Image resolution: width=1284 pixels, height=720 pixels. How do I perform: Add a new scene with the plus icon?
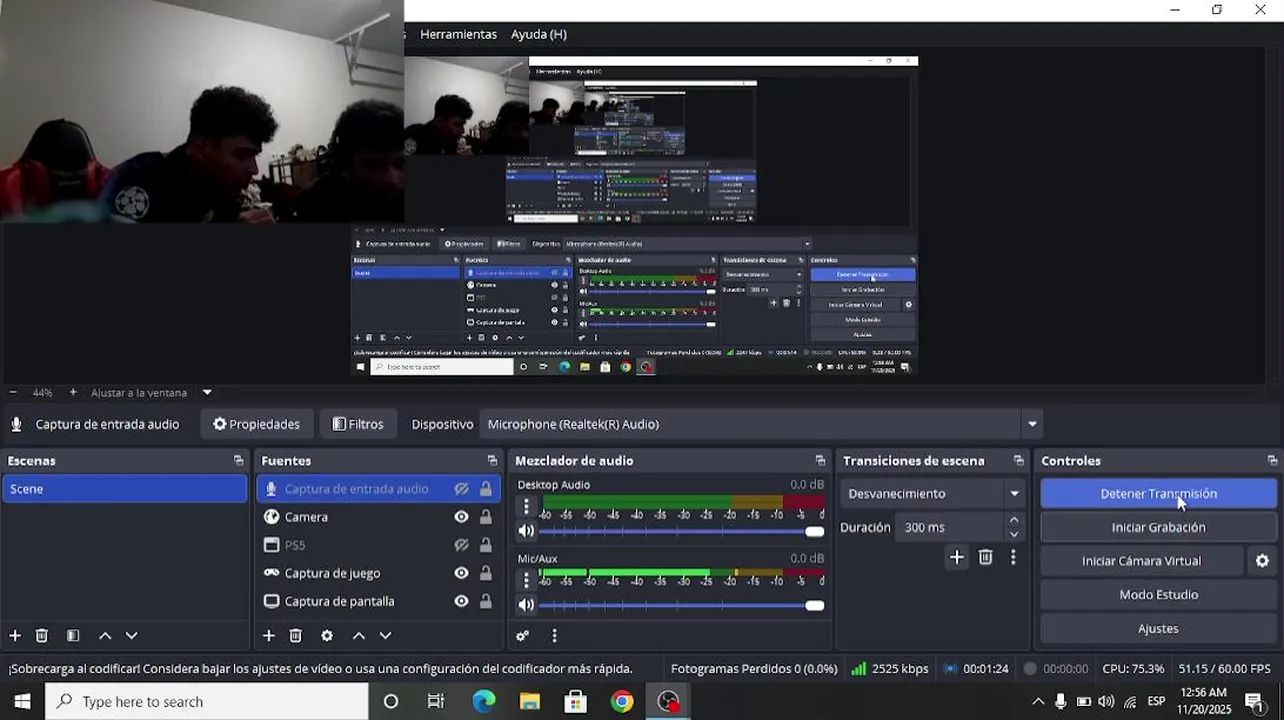point(15,635)
